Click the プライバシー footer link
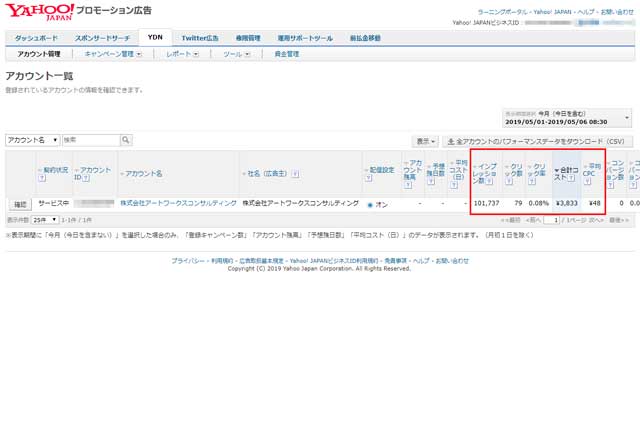The image size is (640, 427). (188, 260)
